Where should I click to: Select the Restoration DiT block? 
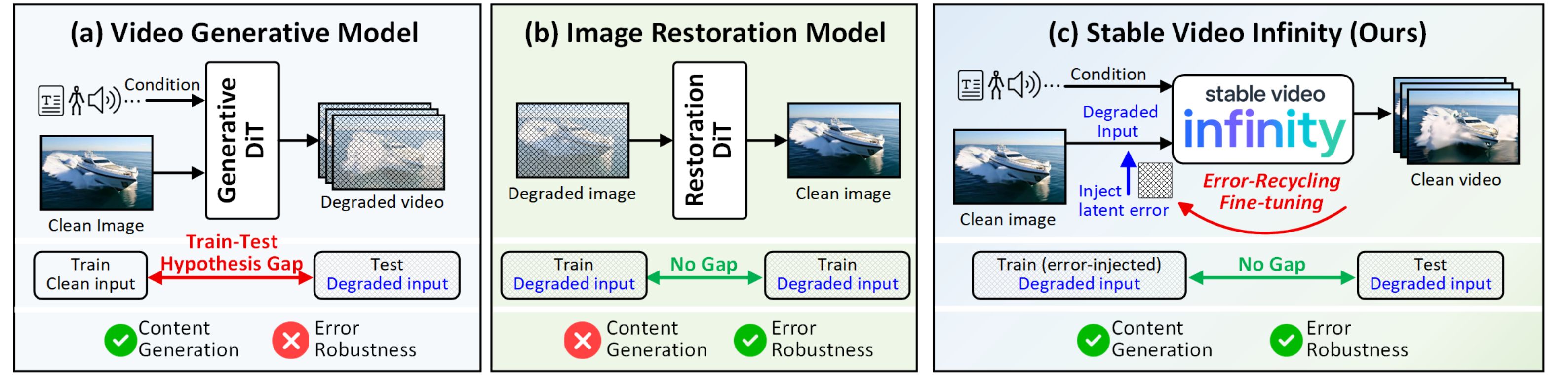pos(709,141)
